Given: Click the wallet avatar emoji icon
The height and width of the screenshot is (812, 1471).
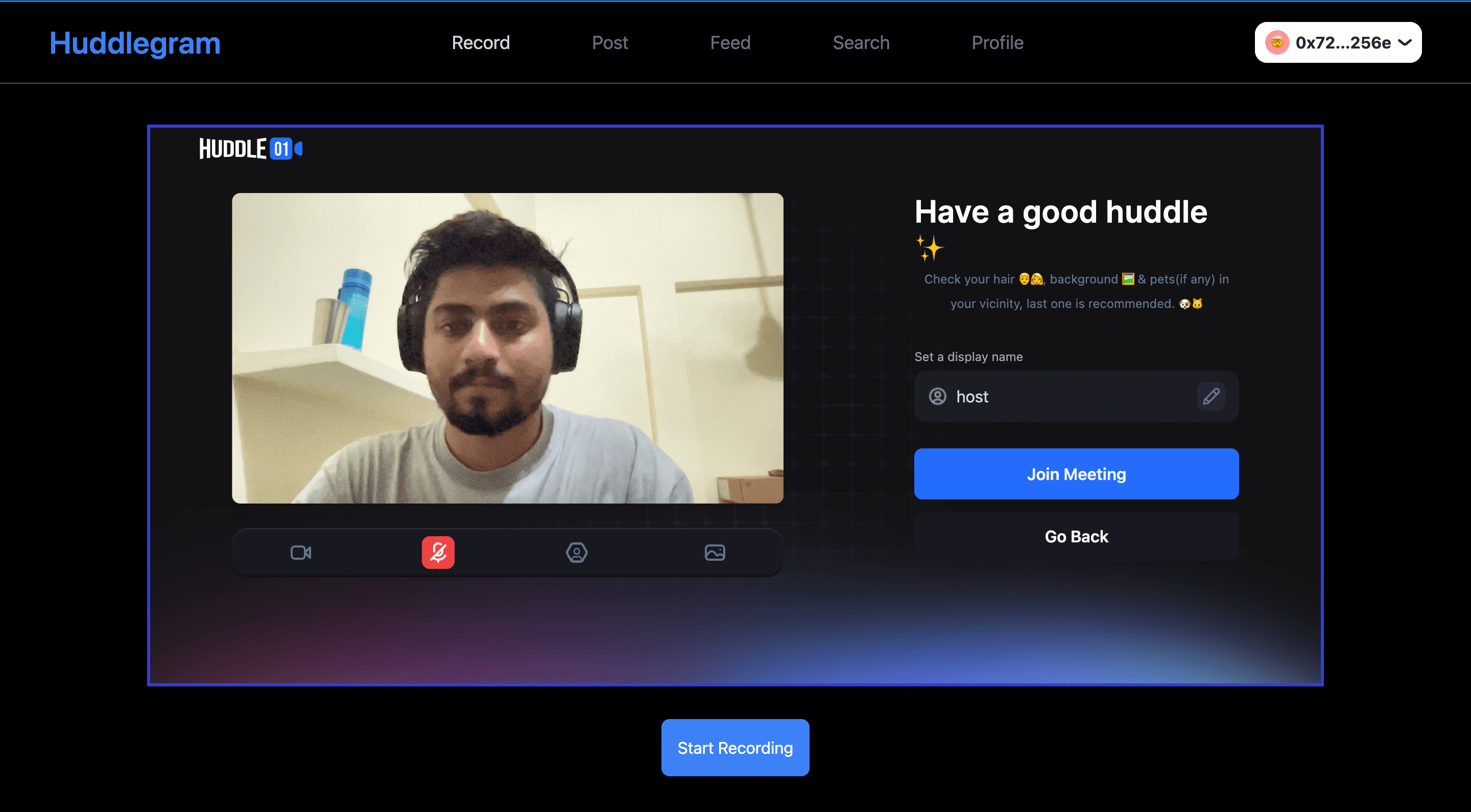Looking at the screenshot, I should click(x=1277, y=43).
